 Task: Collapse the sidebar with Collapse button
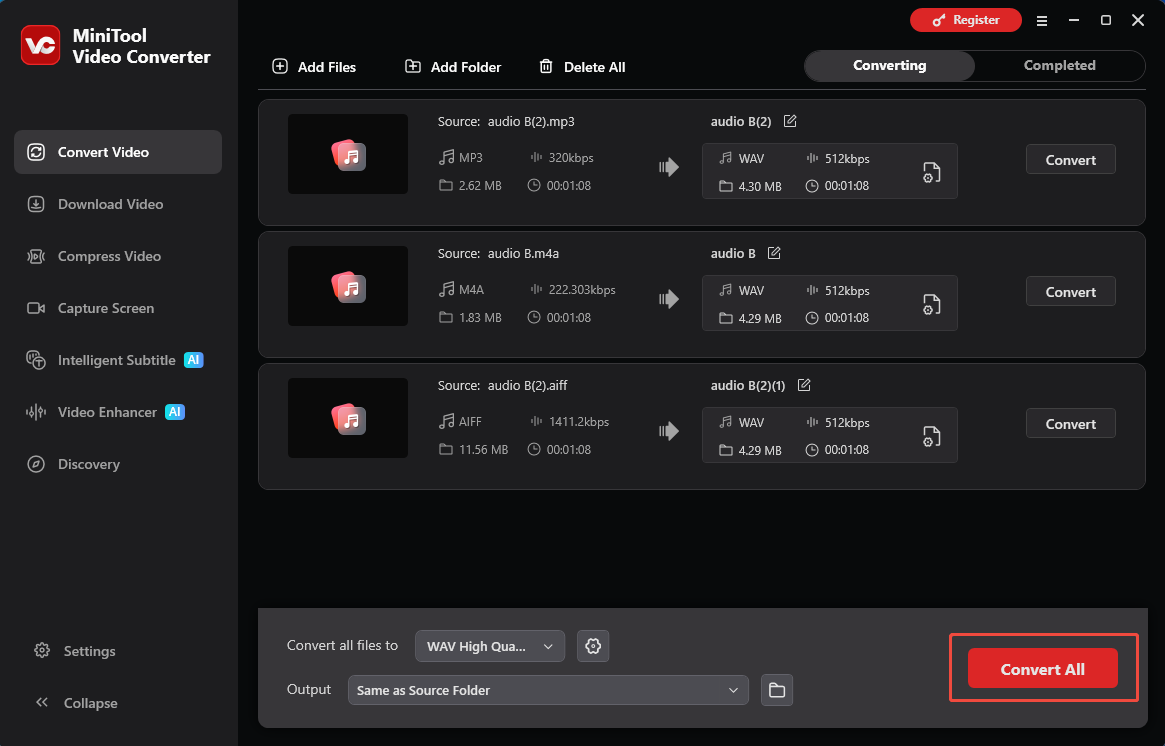tap(76, 703)
